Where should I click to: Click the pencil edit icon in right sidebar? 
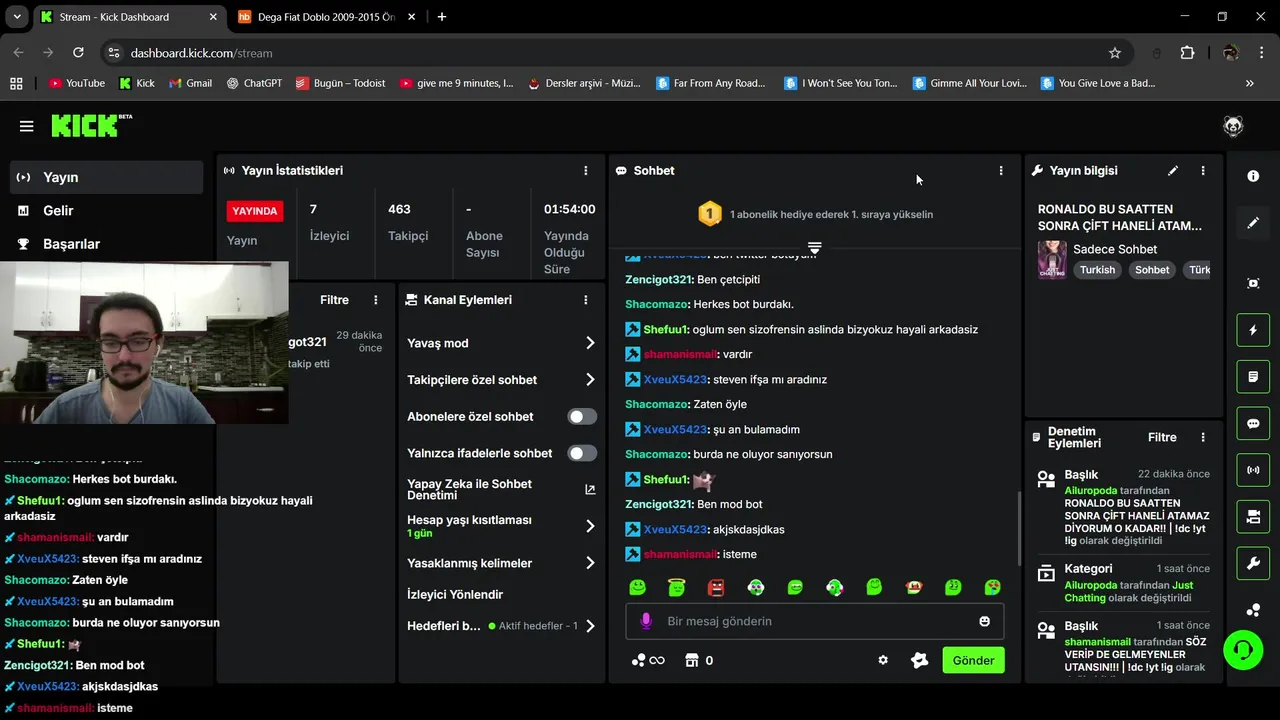(x=1253, y=223)
